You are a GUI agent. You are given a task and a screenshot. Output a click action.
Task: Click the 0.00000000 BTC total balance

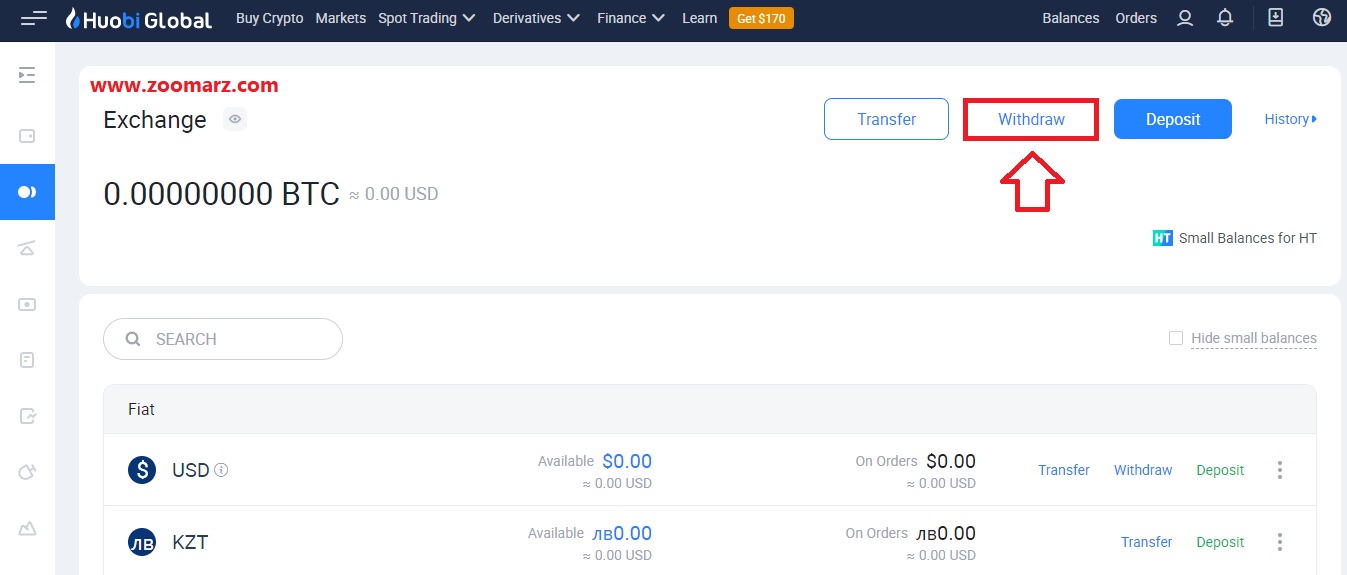[x=222, y=193]
